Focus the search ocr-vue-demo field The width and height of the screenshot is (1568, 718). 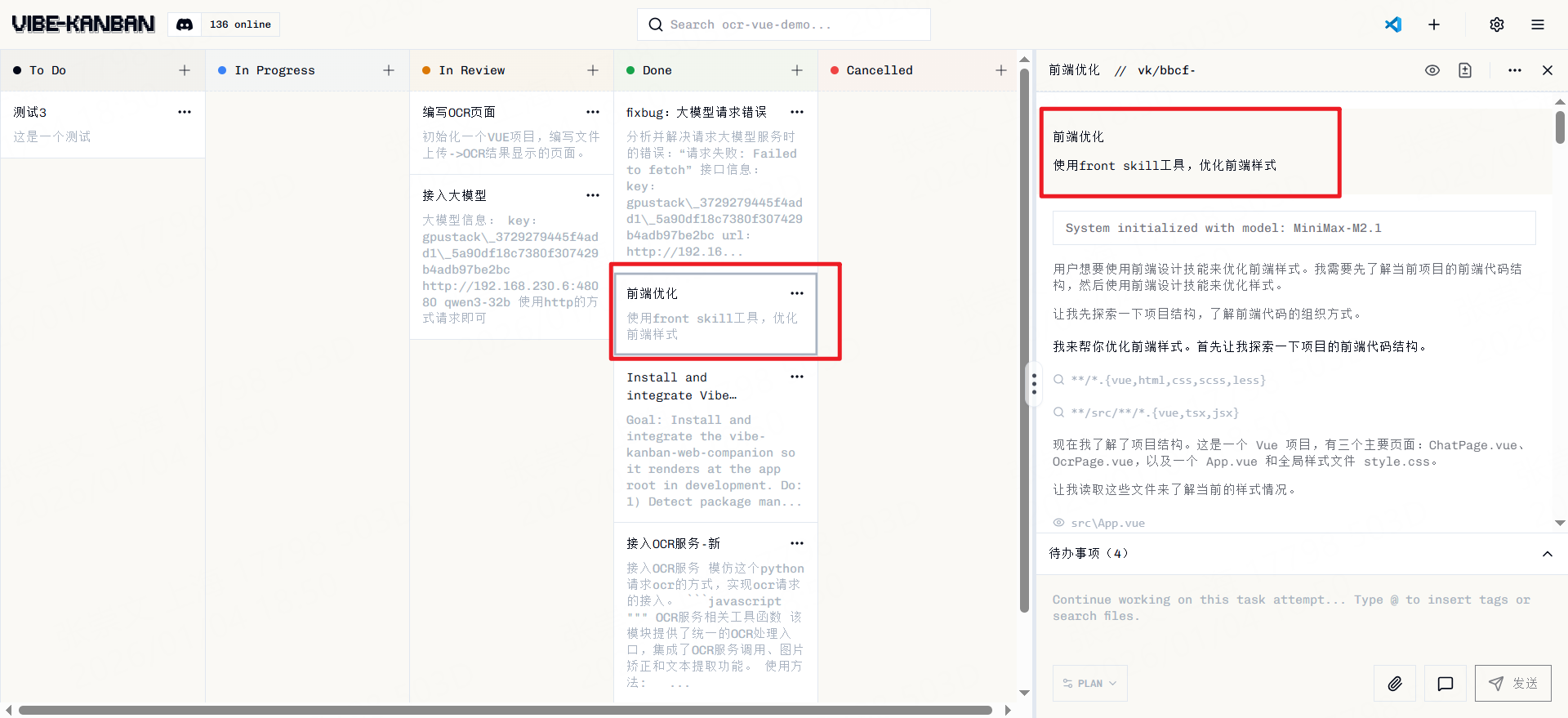(x=784, y=25)
